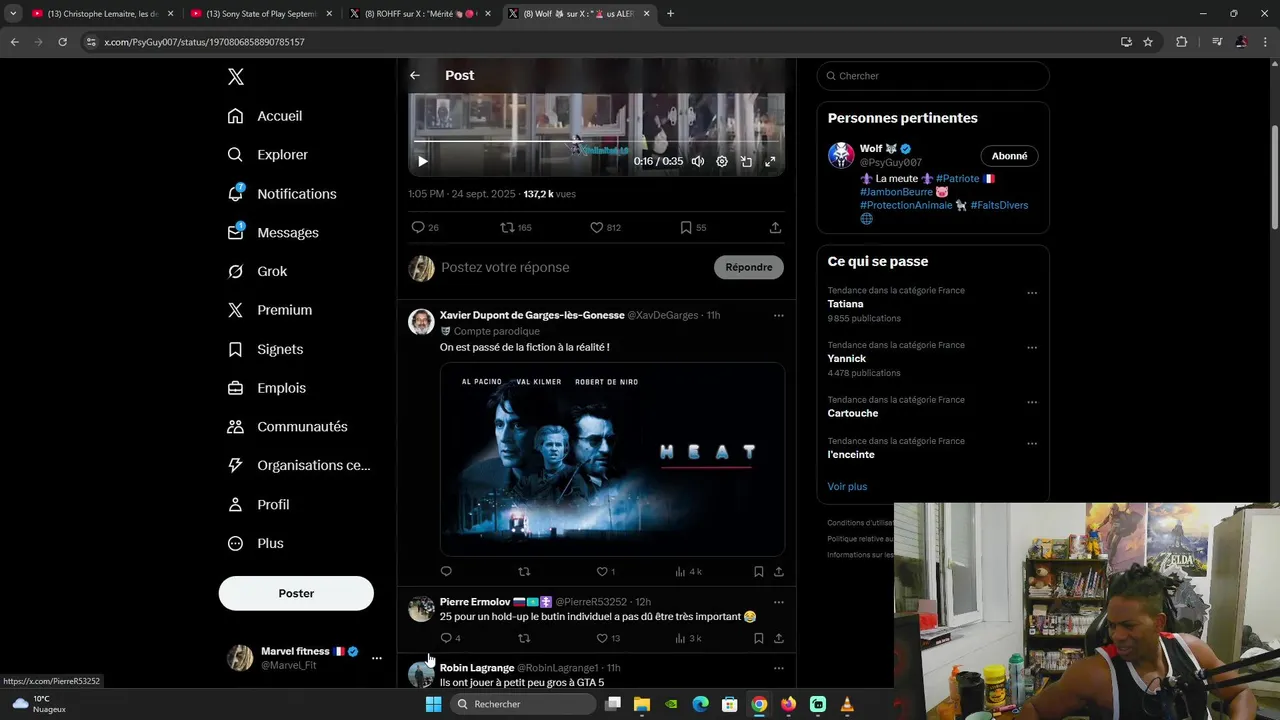
Task: Like Xavier Dupont's comment
Action: (x=606, y=572)
